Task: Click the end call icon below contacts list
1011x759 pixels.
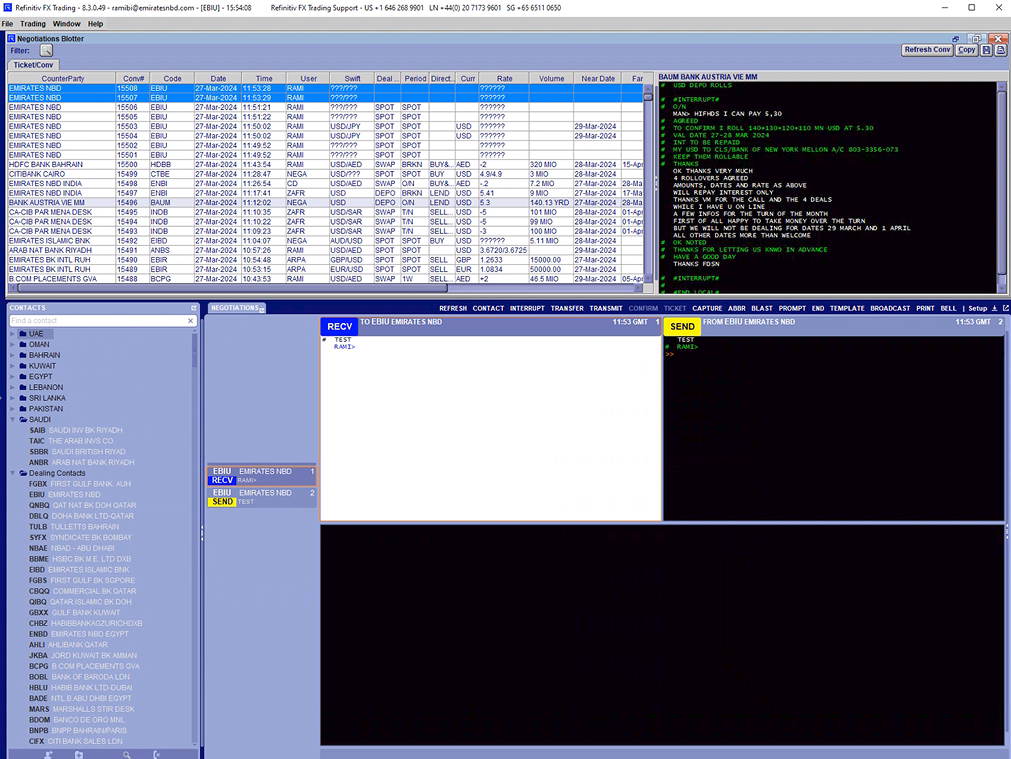Action: coord(156,754)
